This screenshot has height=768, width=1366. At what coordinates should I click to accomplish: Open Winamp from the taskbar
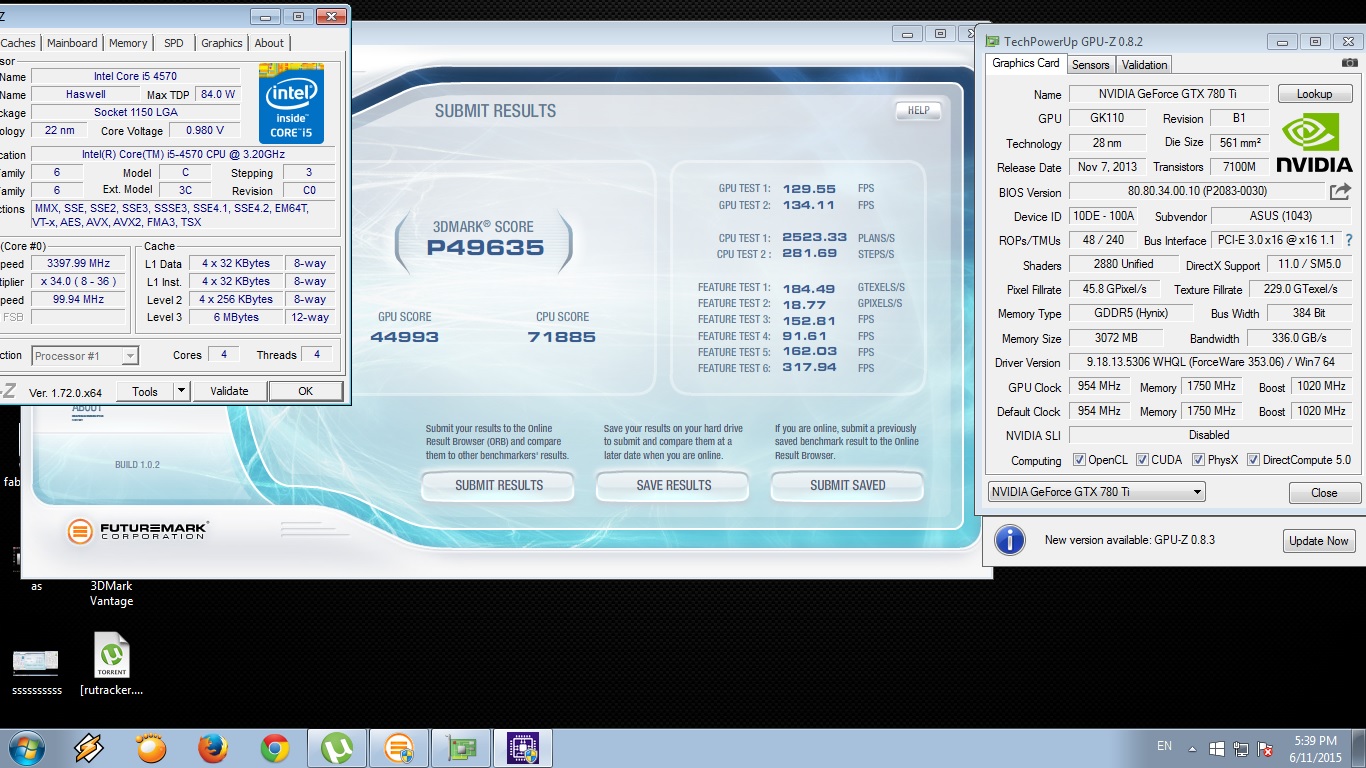pyautogui.click(x=89, y=748)
